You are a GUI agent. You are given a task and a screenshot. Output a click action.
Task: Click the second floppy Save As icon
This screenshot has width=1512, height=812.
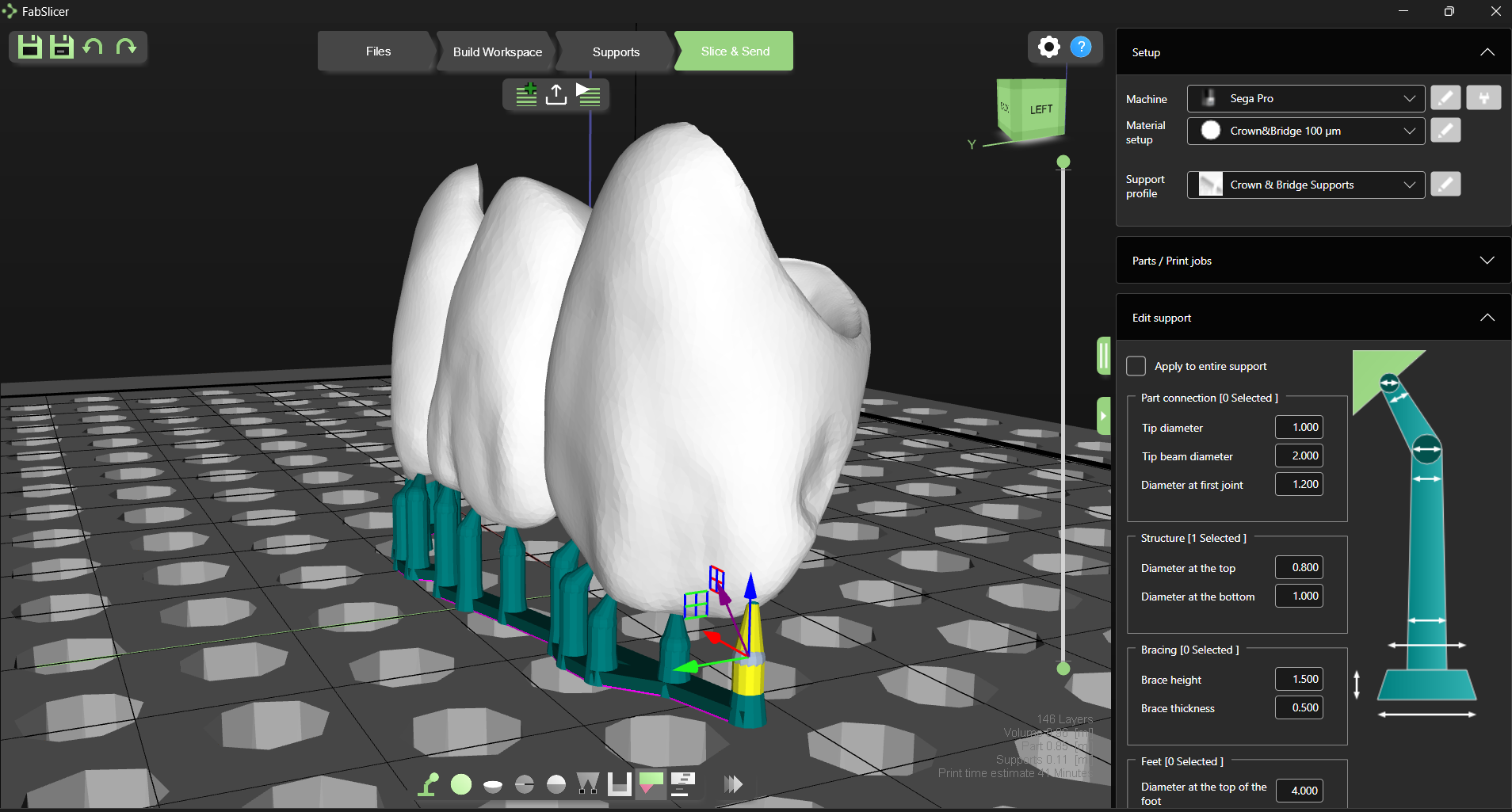[x=62, y=47]
